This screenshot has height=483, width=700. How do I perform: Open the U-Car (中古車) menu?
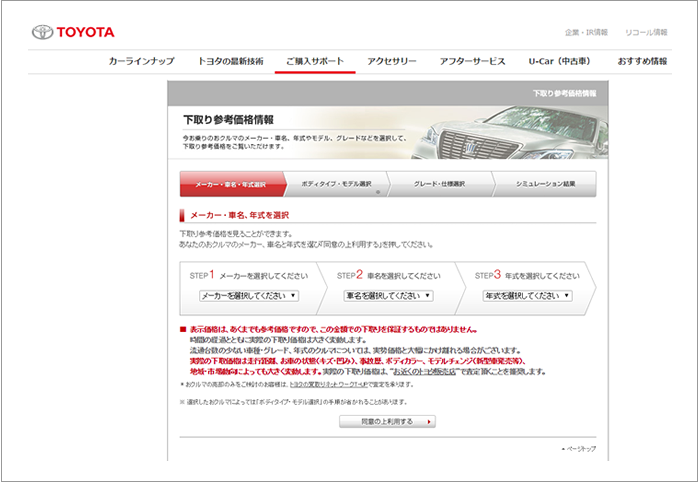pyautogui.click(x=561, y=61)
